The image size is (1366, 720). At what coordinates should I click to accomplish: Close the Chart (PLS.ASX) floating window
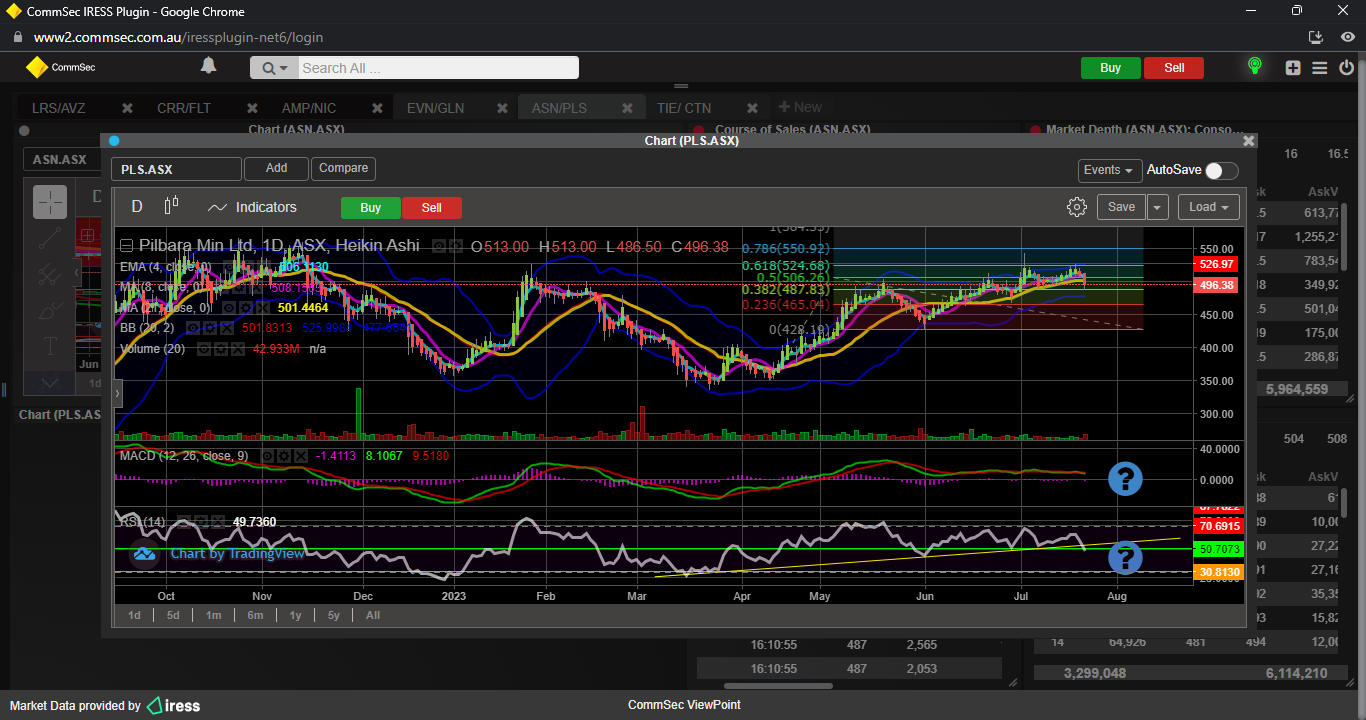[1248, 141]
